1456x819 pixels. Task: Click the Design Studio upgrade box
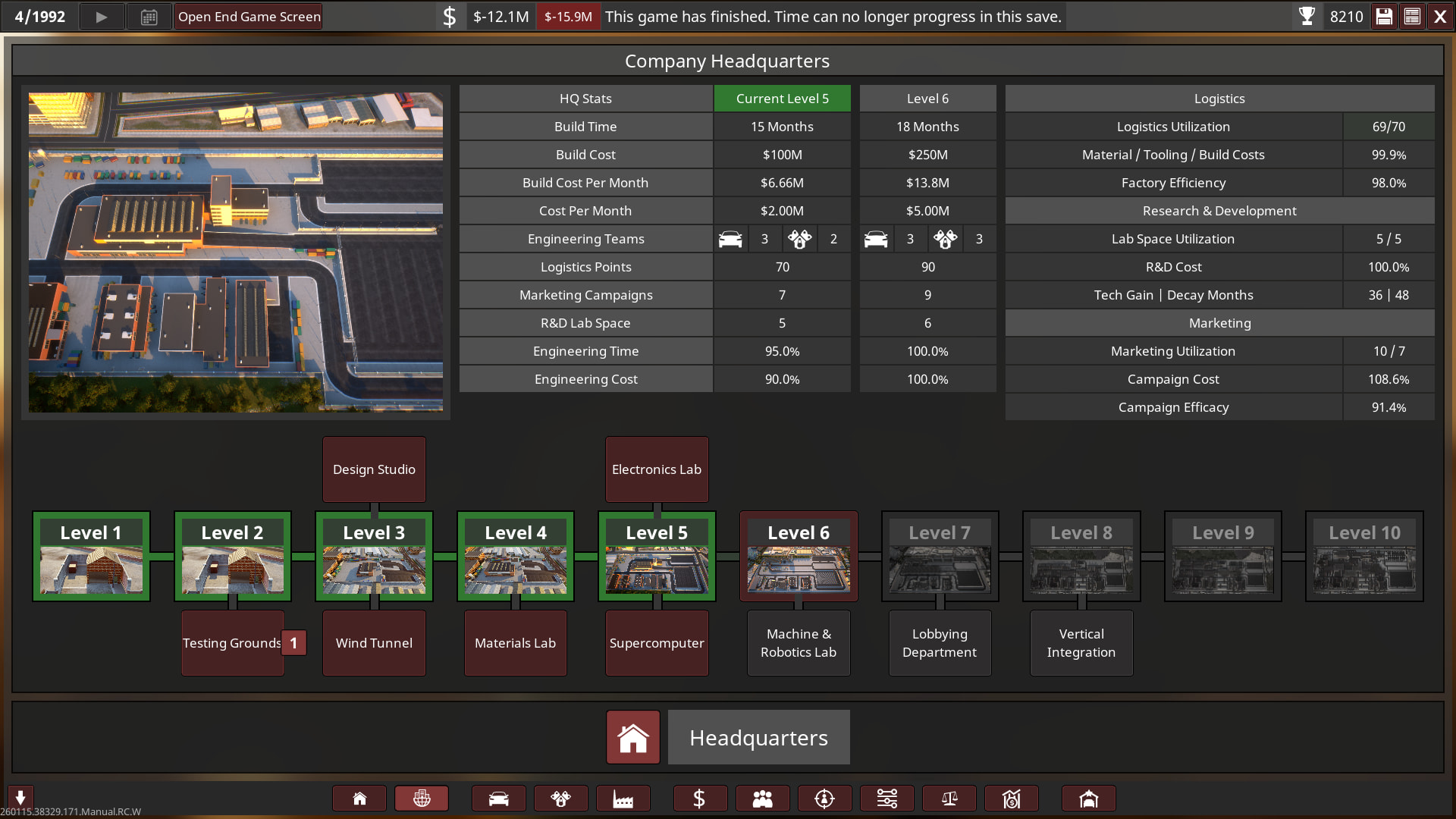point(374,469)
